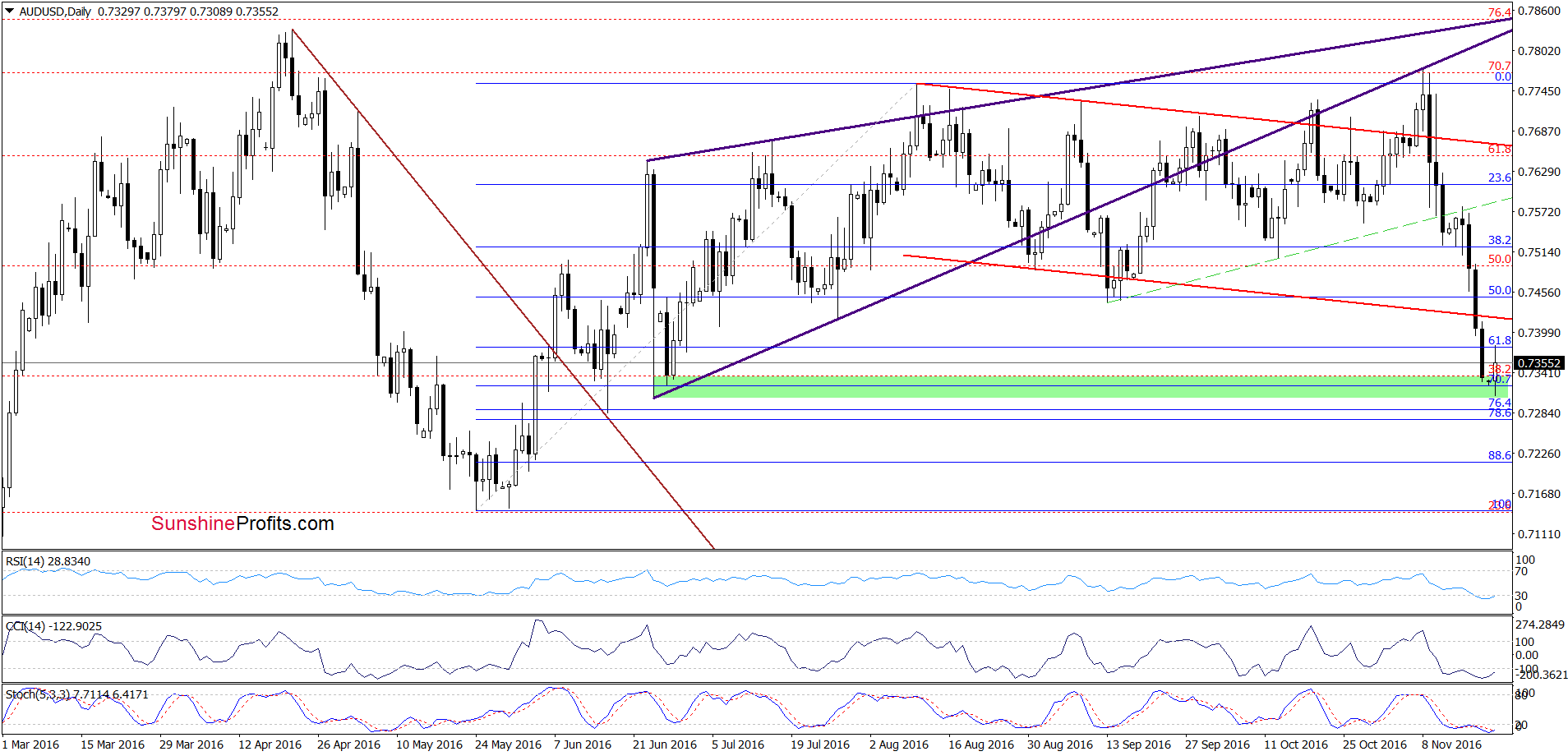The width and height of the screenshot is (1568, 756).
Task: Click the -200.3621 CCI scale value
Action: (x=1543, y=675)
